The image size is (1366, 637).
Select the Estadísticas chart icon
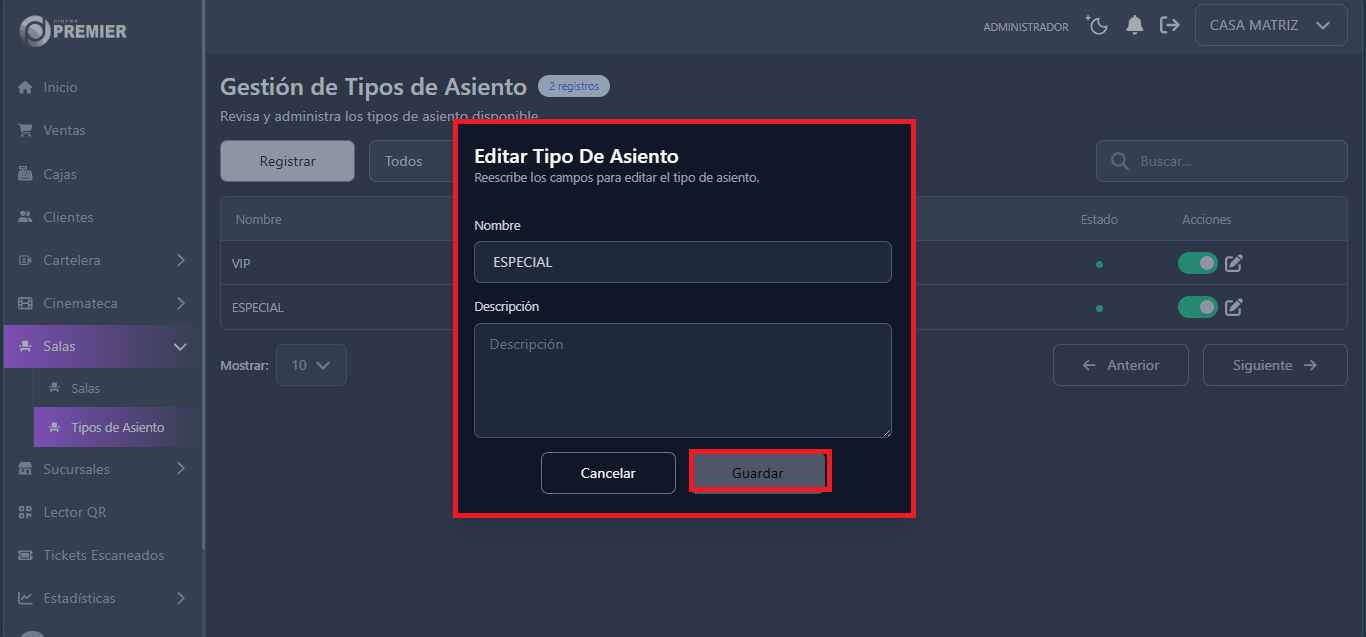tap(24, 598)
